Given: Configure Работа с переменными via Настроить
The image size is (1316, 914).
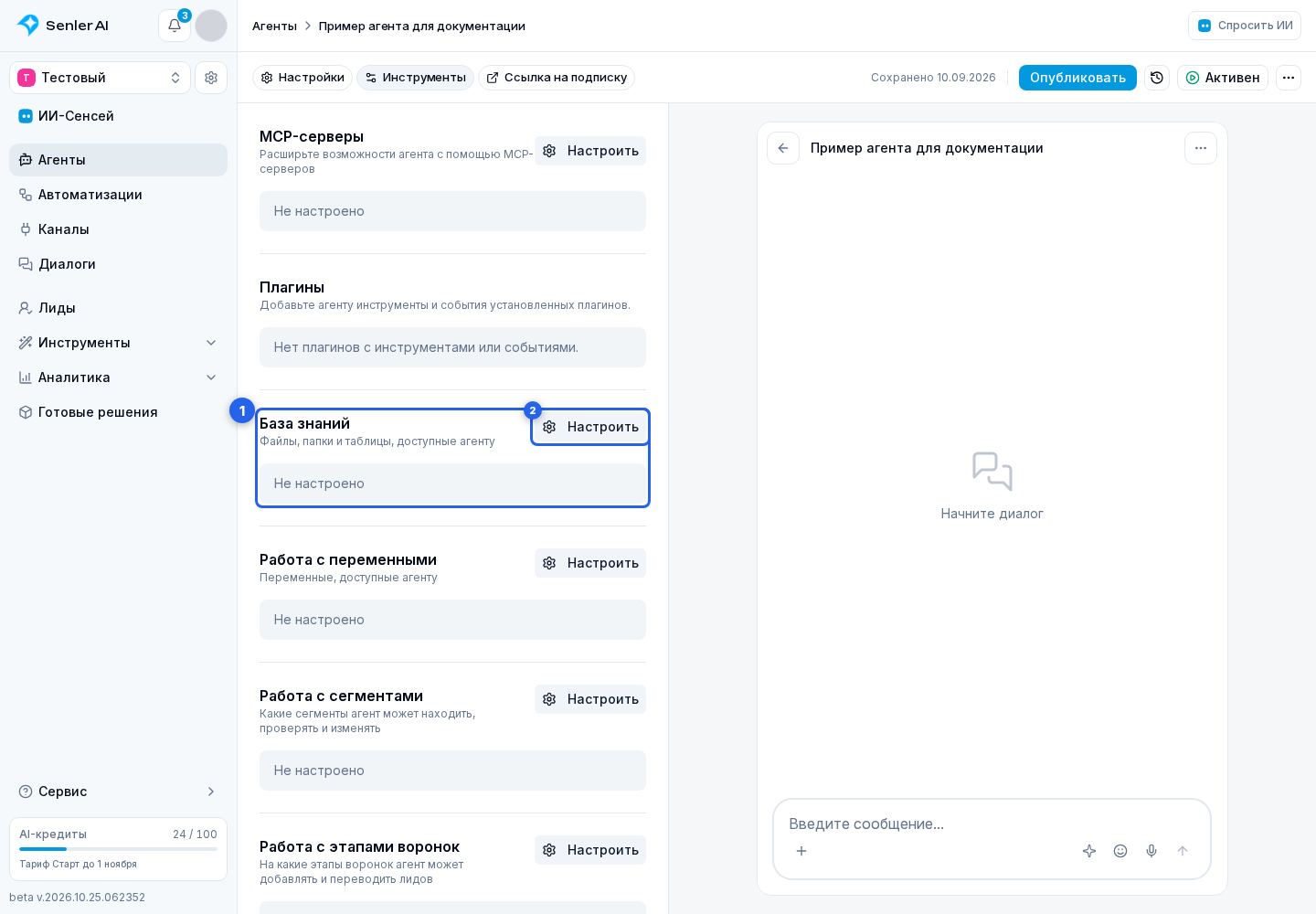Looking at the screenshot, I should pos(590,563).
